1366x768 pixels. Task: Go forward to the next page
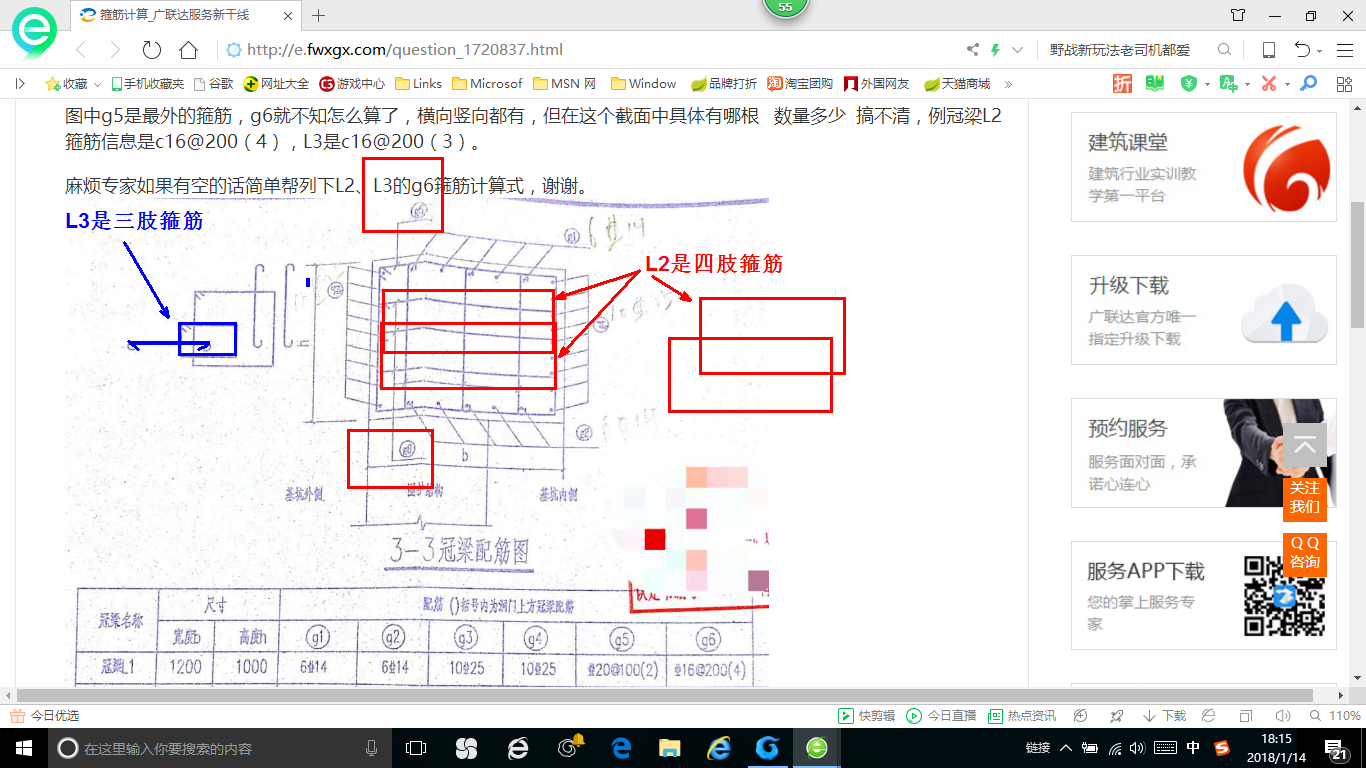point(114,50)
